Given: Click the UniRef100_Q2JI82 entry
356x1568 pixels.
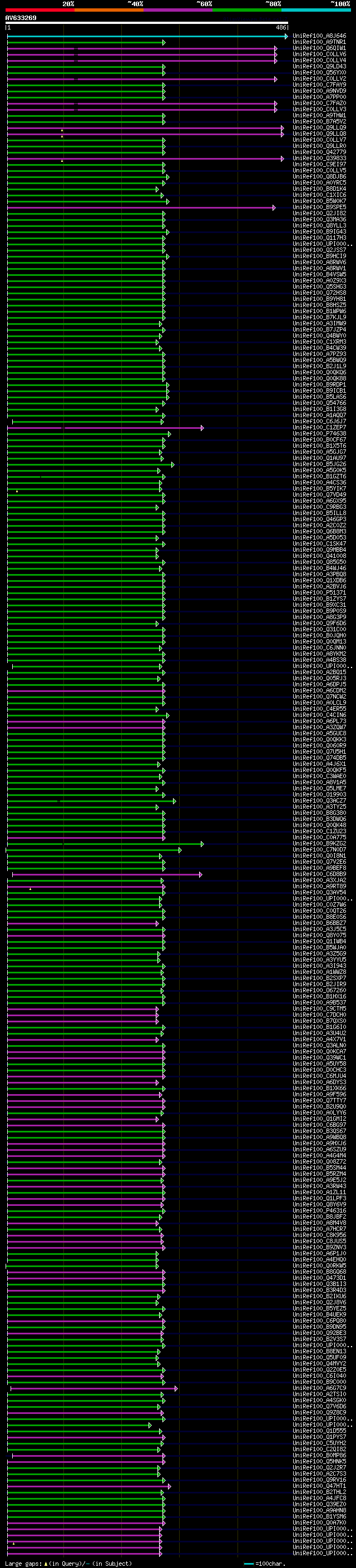Looking at the screenshot, I should click(319, 214).
